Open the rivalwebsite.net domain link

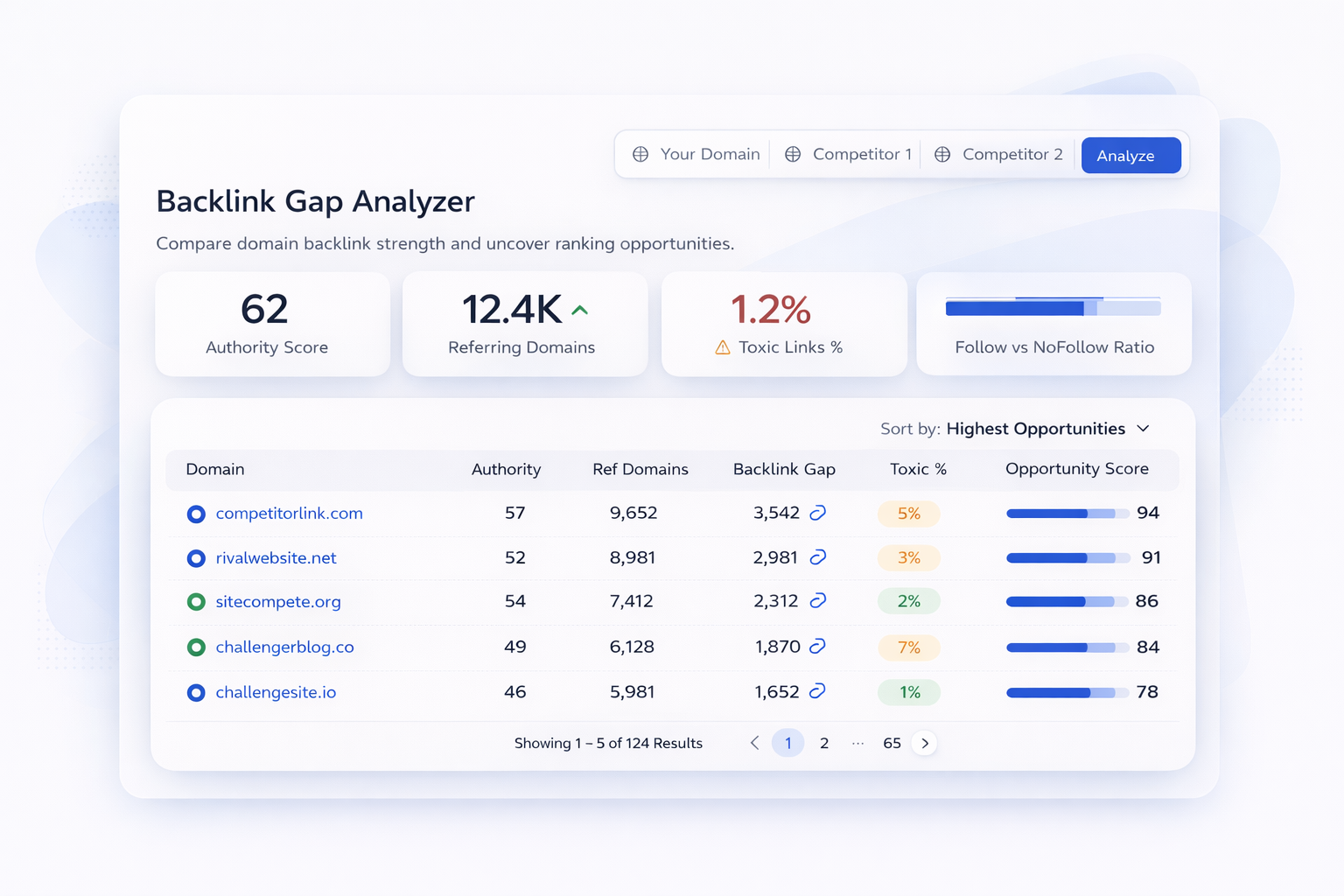pyautogui.click(x=276, y=558)
